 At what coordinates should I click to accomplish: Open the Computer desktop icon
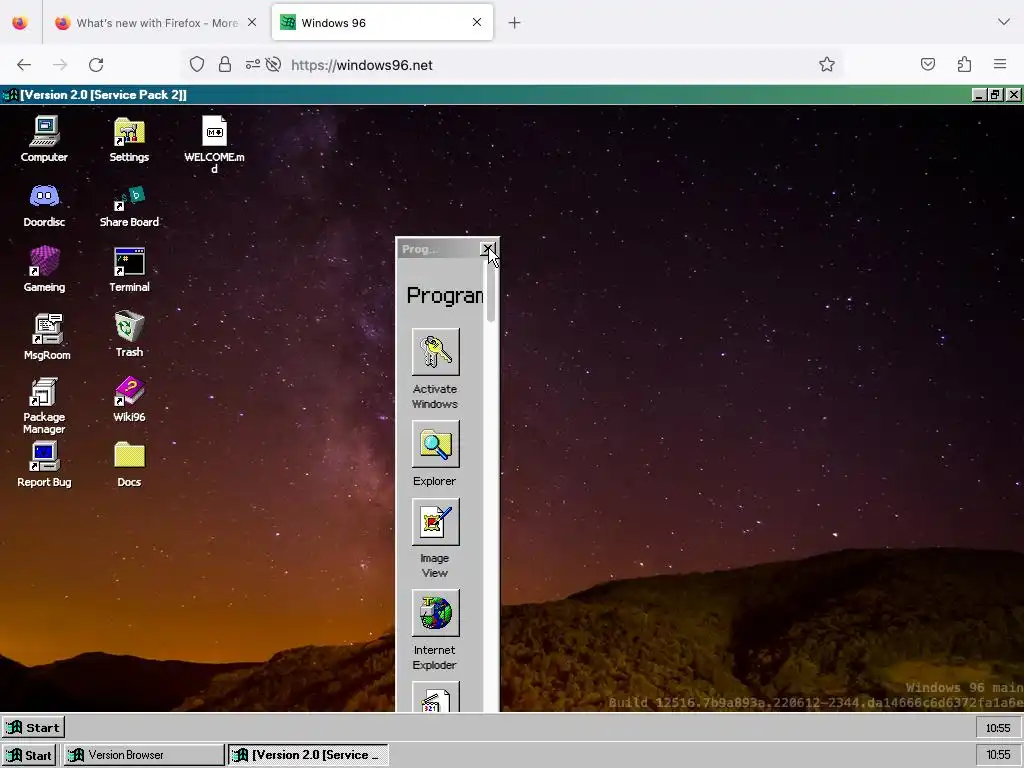click(44, 138)
